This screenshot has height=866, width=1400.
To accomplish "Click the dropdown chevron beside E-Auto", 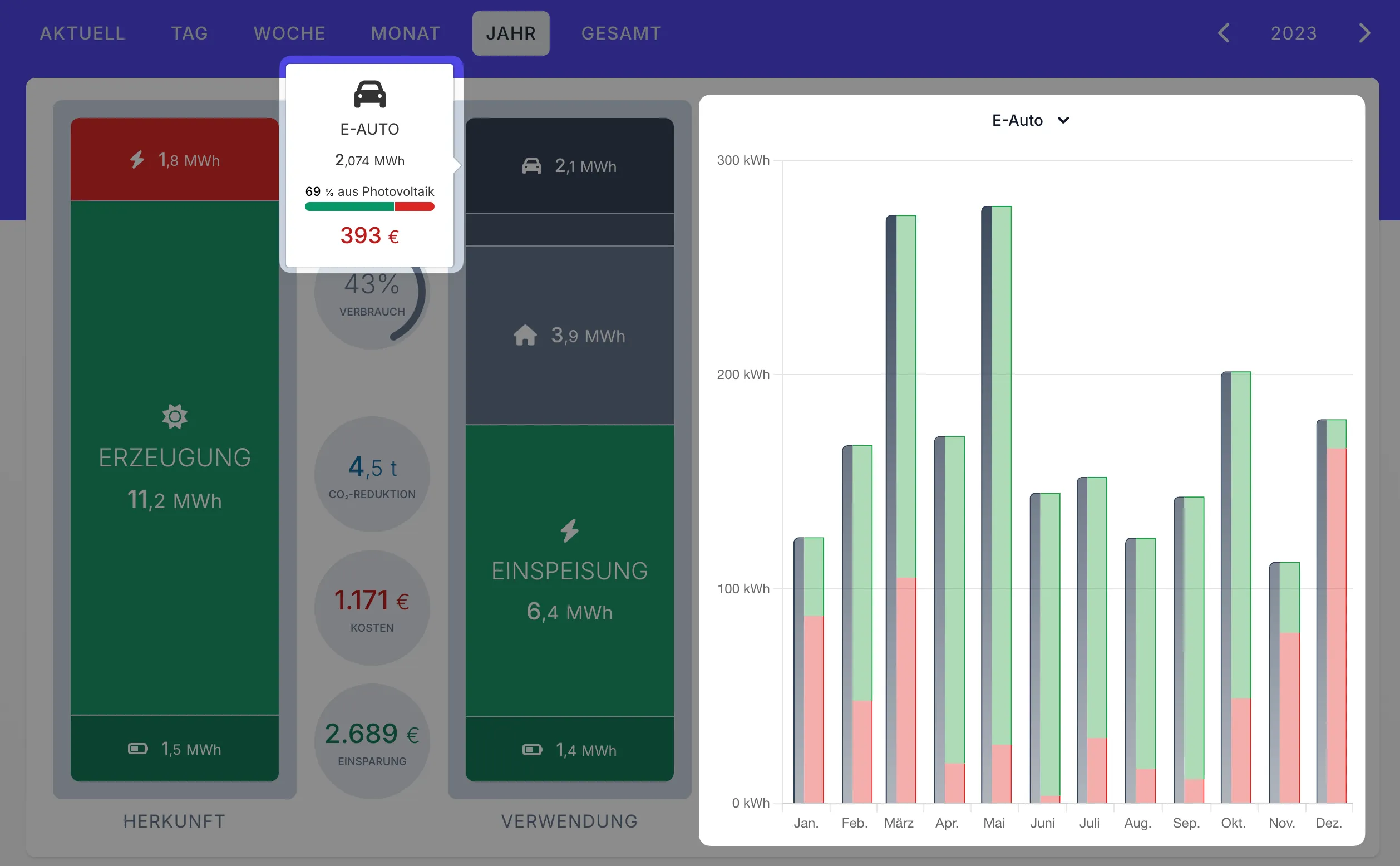I will click(1063, 120).
